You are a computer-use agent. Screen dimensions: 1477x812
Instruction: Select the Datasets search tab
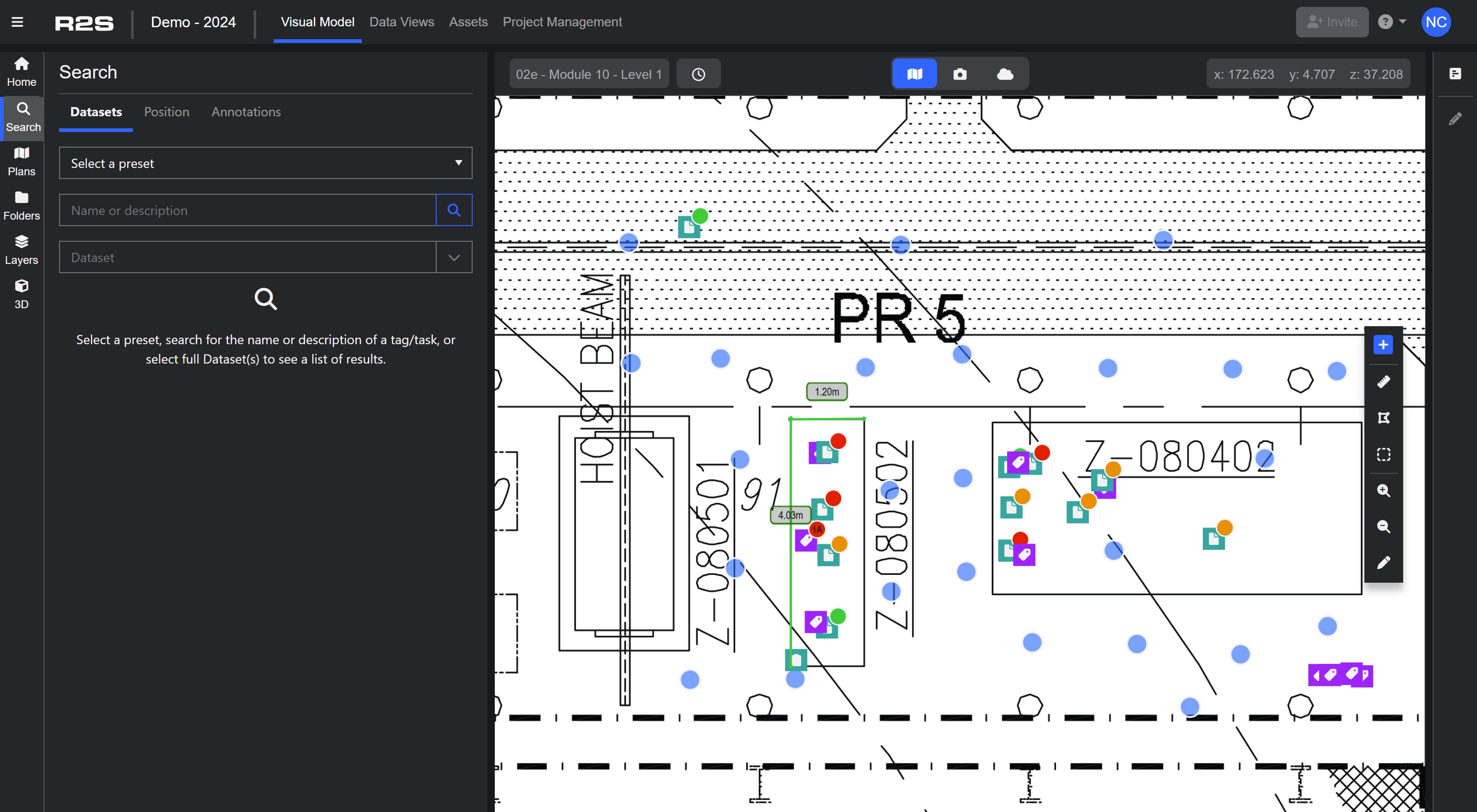coord(96,112)
